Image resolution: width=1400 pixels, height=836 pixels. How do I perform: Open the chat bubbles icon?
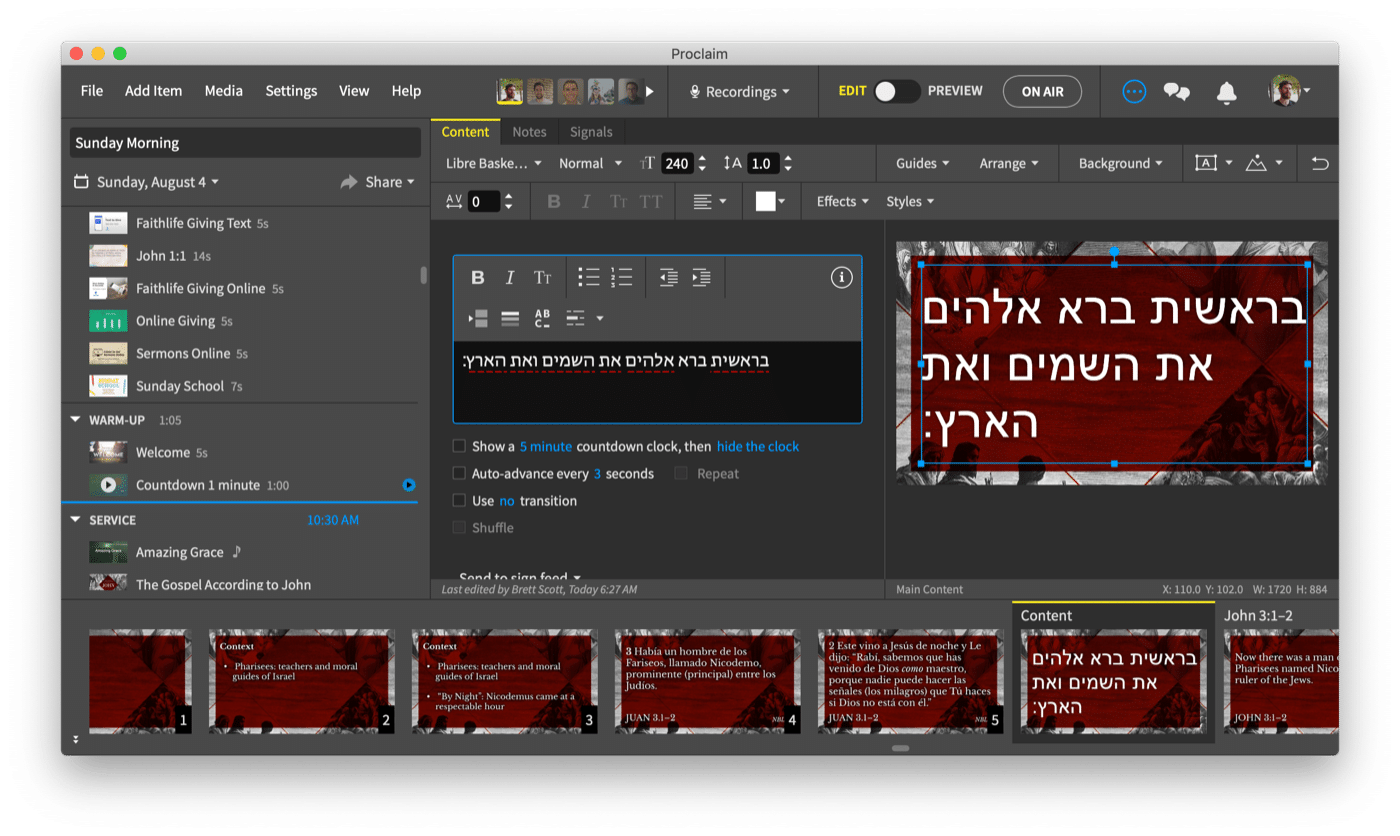[x=1177, y=92]
